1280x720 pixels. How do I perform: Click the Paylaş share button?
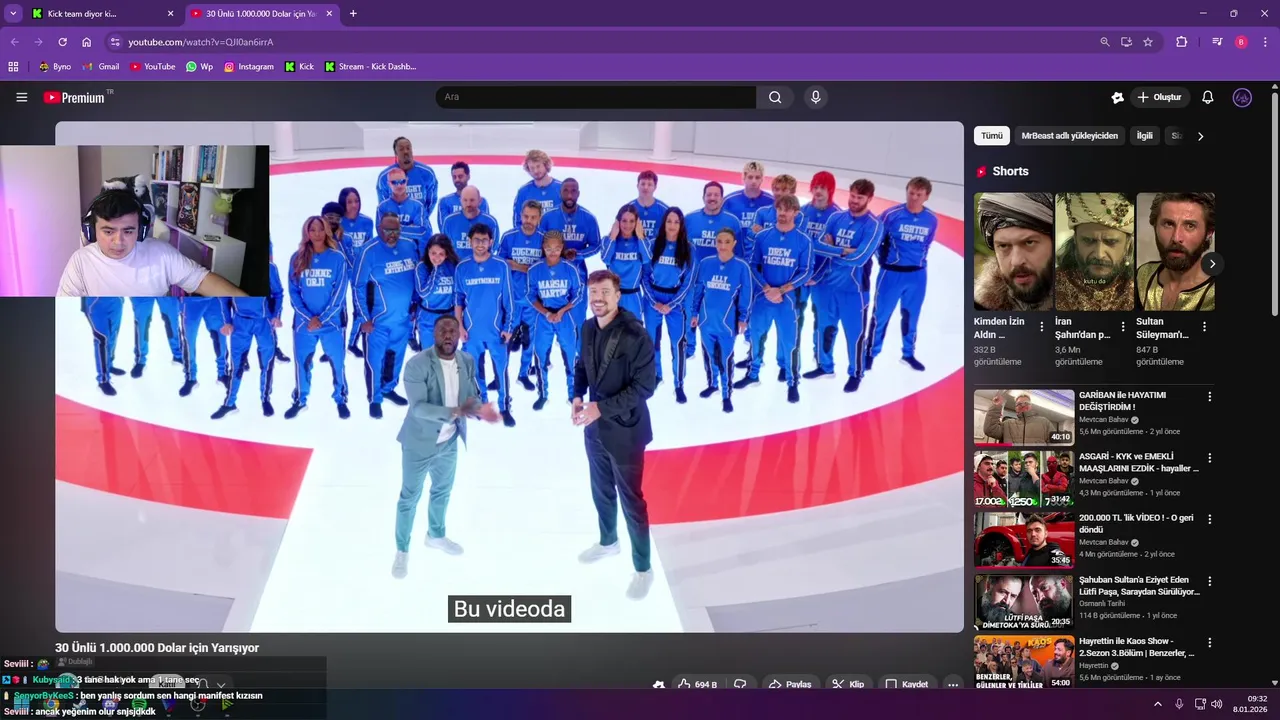[789, 684]
